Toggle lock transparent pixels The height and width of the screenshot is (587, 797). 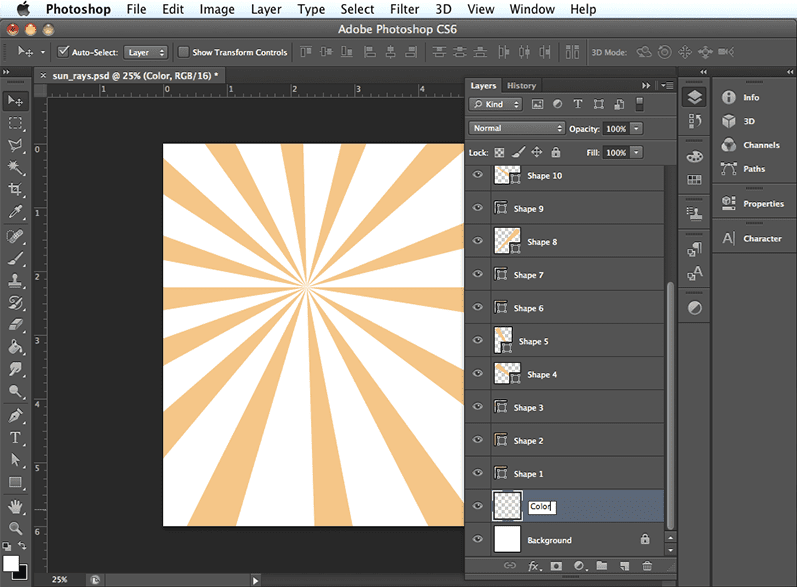point(500,152)
